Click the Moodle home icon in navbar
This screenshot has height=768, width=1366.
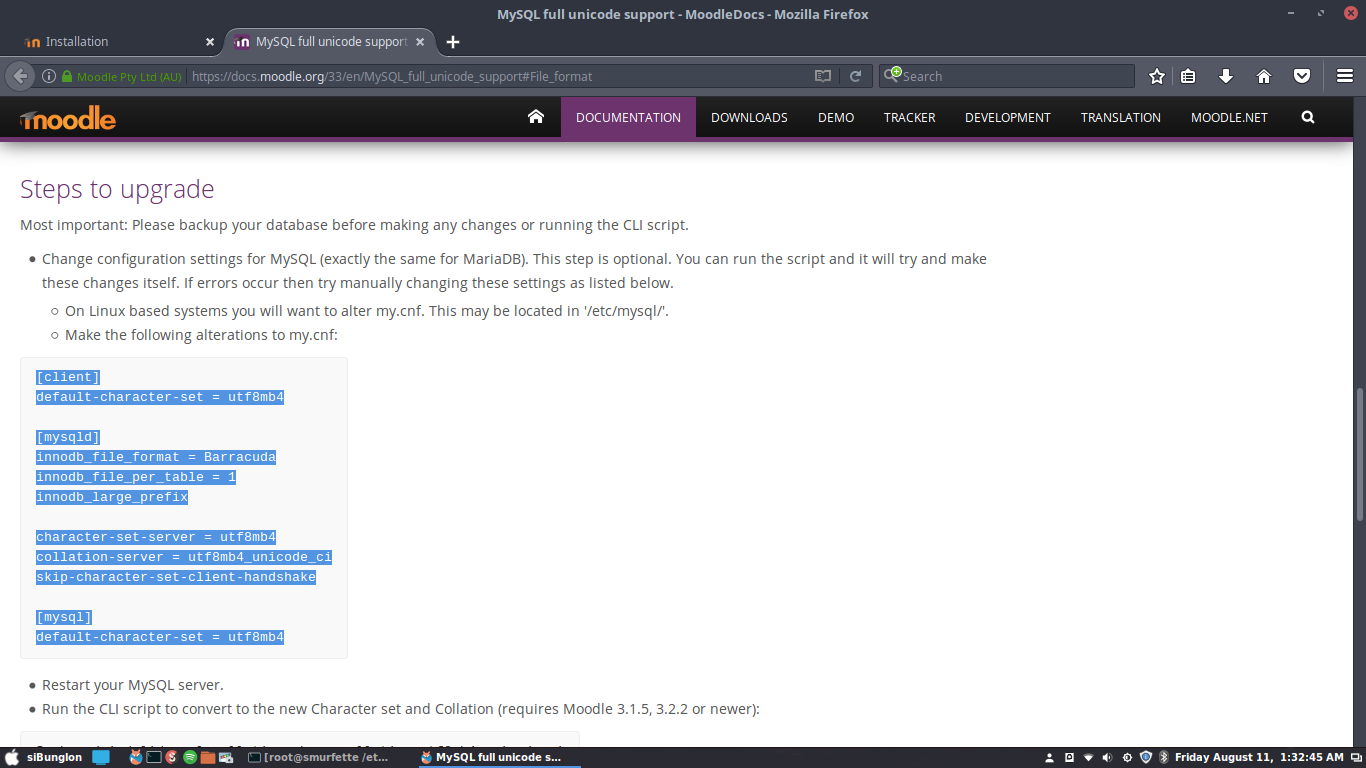pyautogui.click(x=536, y=117)
